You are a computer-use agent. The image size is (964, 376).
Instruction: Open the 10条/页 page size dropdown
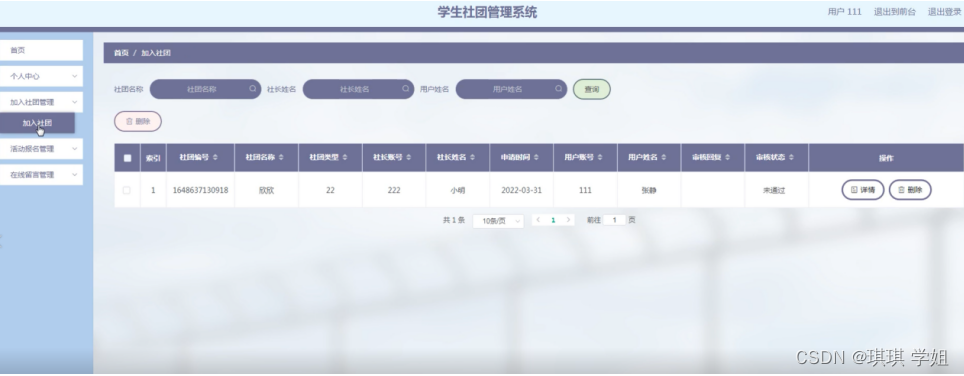(x=498, y=221)
